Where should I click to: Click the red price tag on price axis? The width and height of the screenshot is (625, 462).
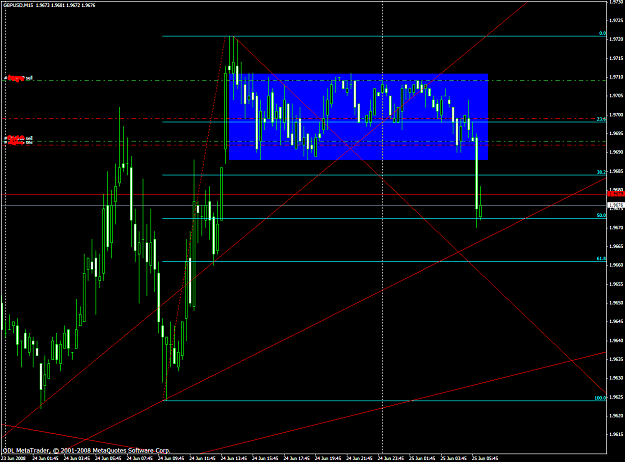pos(616,194)
